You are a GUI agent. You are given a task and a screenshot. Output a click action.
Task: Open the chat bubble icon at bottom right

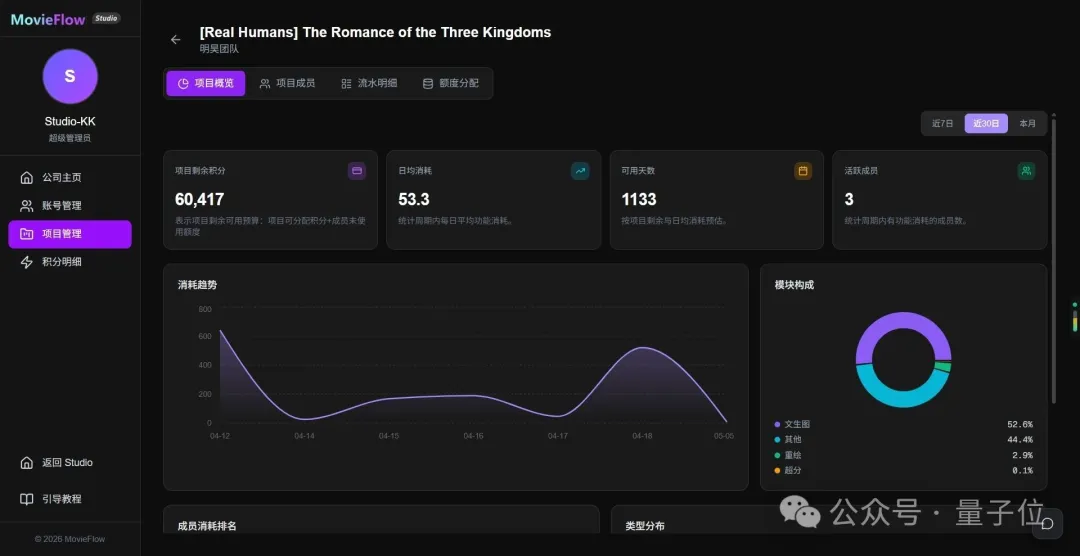[x=1048, y=524]
